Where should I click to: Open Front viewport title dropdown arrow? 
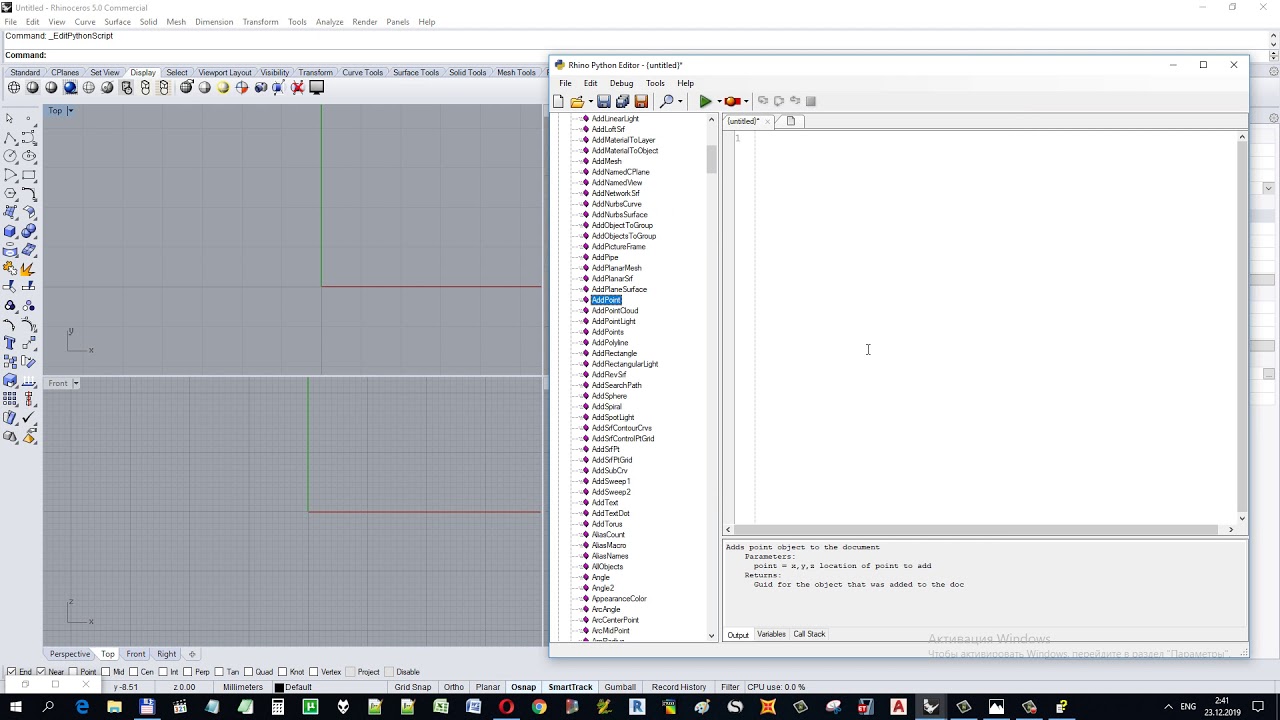[x=75, y=383]
